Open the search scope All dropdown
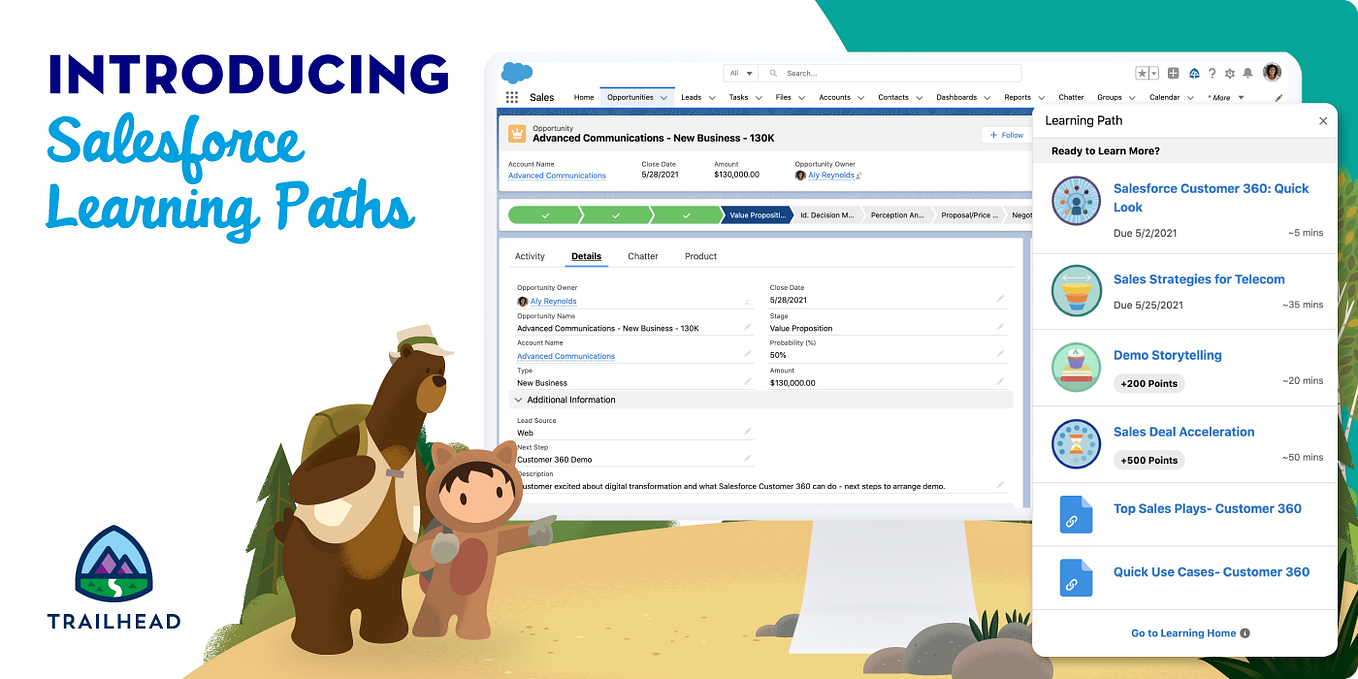1358x679 pixels. tap(740, 73)
